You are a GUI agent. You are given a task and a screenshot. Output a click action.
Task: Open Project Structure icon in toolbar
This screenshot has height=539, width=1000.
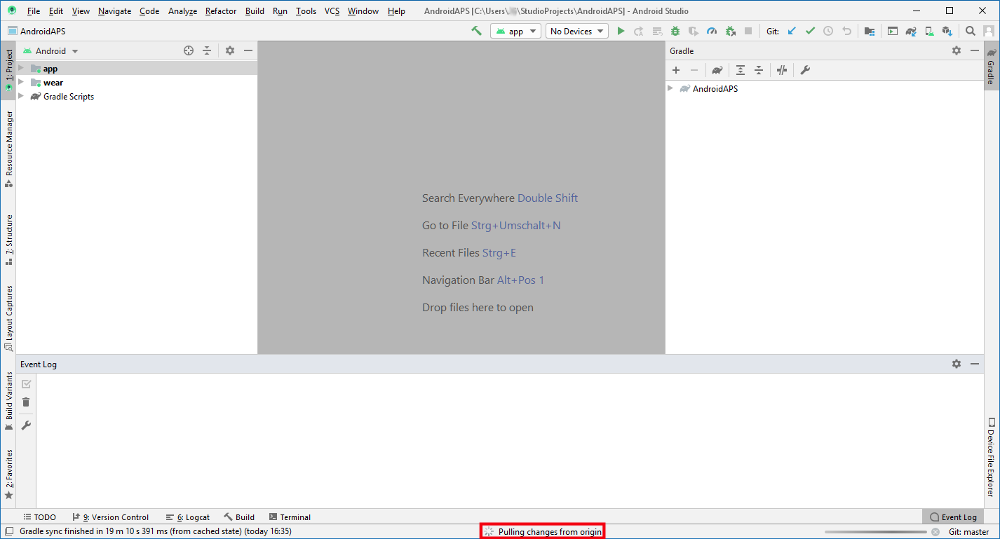pyautogui.click(x=869, y=31)
